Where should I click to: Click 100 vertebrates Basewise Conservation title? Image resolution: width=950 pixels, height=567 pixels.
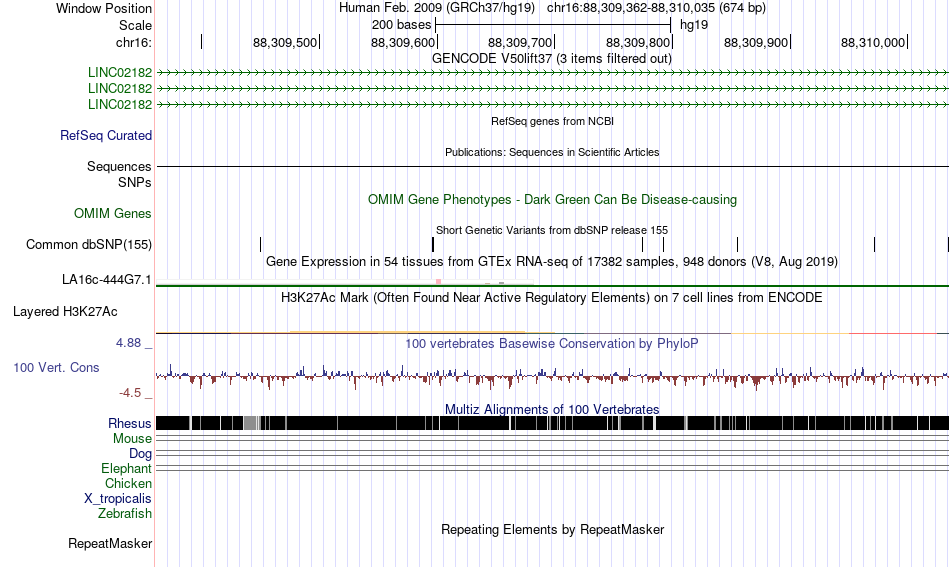tap(552, 343)
